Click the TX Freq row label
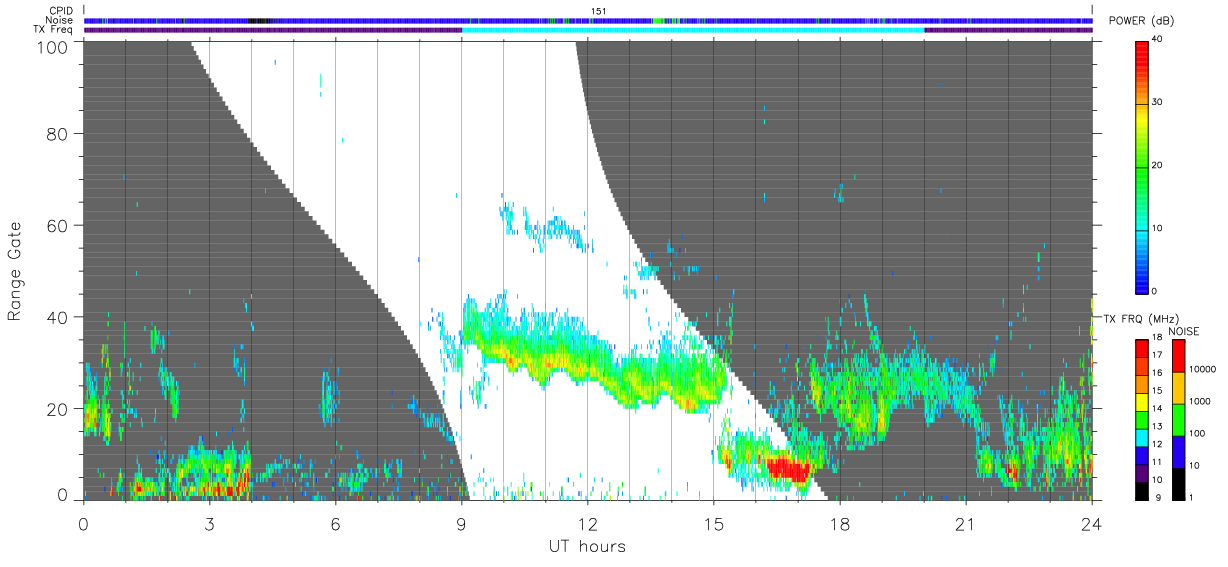Image resolution: width=1228 pixels, height=567 pixels. pyautogui.click(x=54, y=30)
